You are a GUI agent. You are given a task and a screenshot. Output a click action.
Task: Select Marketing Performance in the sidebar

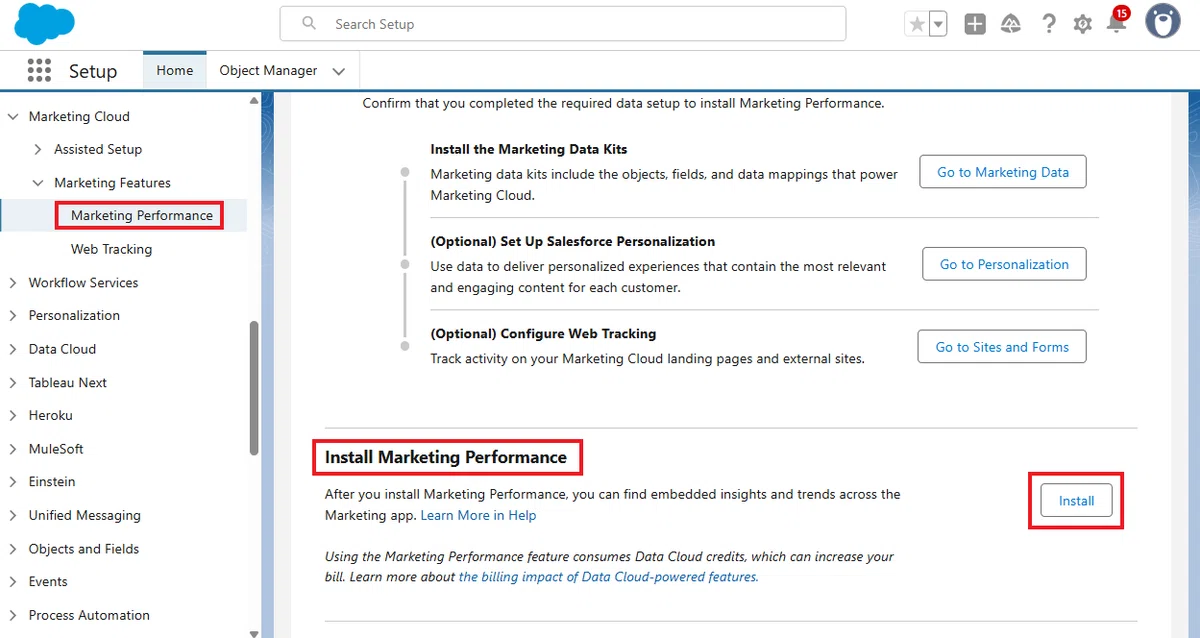[x=142, y=216]
